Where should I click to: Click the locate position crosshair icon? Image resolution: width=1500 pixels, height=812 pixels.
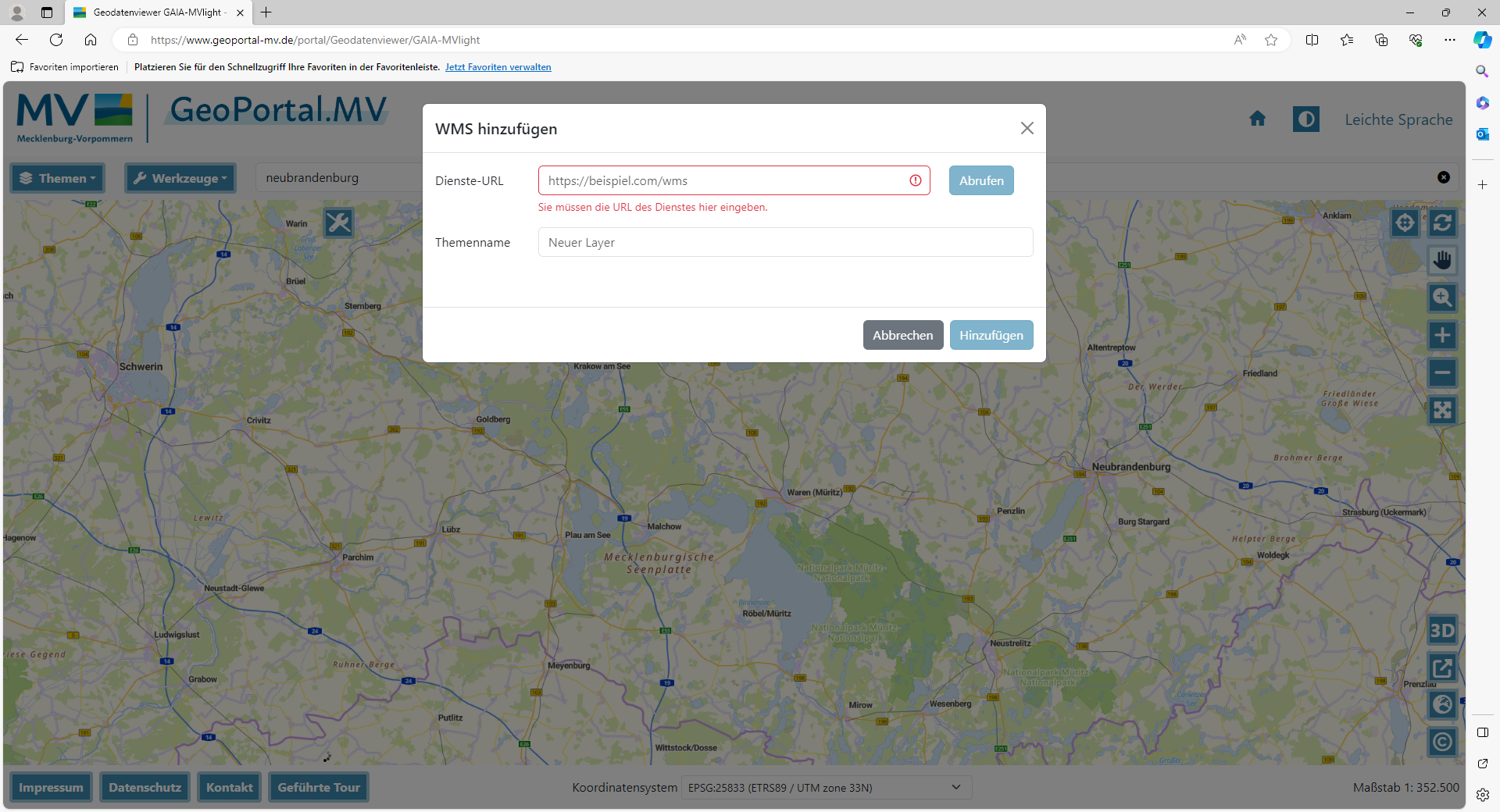point(1405,223)
